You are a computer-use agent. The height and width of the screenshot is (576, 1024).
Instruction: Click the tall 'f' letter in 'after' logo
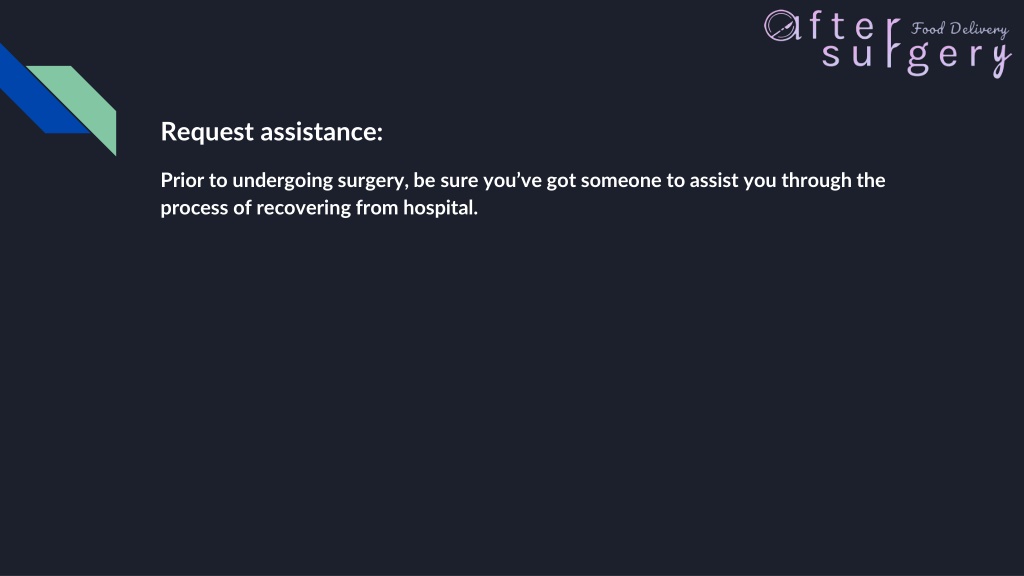818,25
